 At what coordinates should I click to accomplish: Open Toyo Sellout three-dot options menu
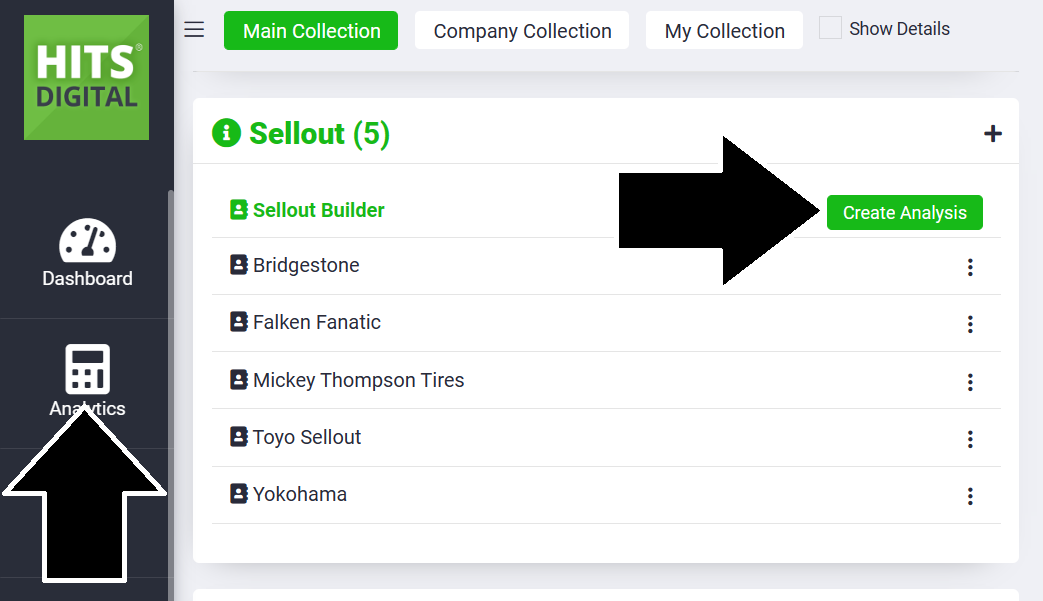970,439
